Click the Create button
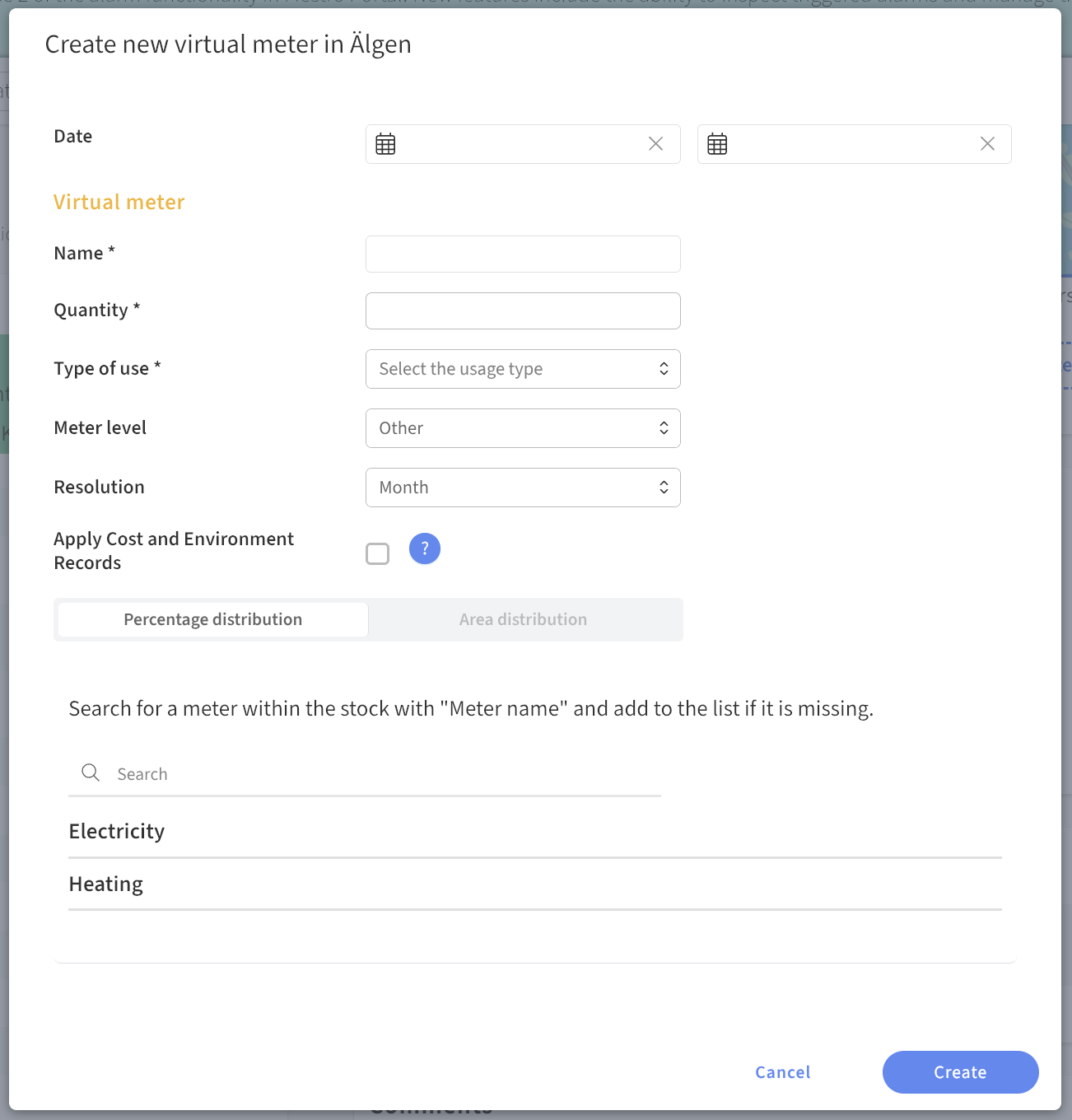The width and height of the screenshot is (1072, 1120). click(960, 1072)
